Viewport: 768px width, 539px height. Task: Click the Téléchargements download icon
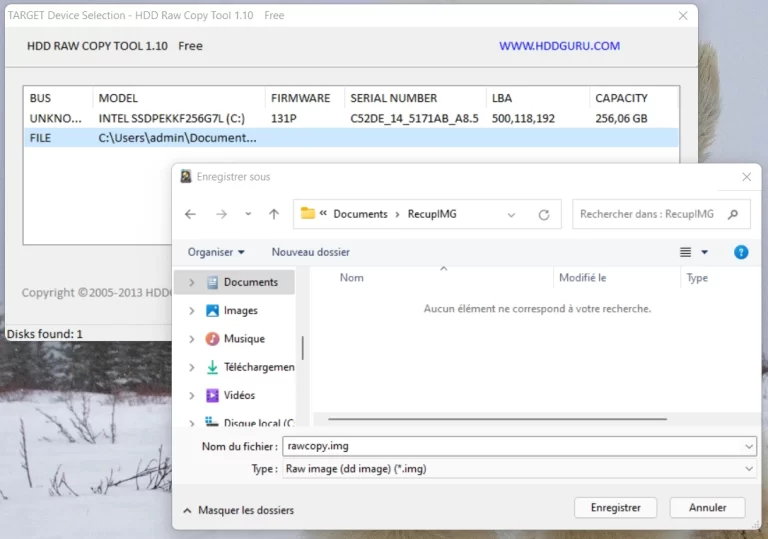(x=212, y=367)
